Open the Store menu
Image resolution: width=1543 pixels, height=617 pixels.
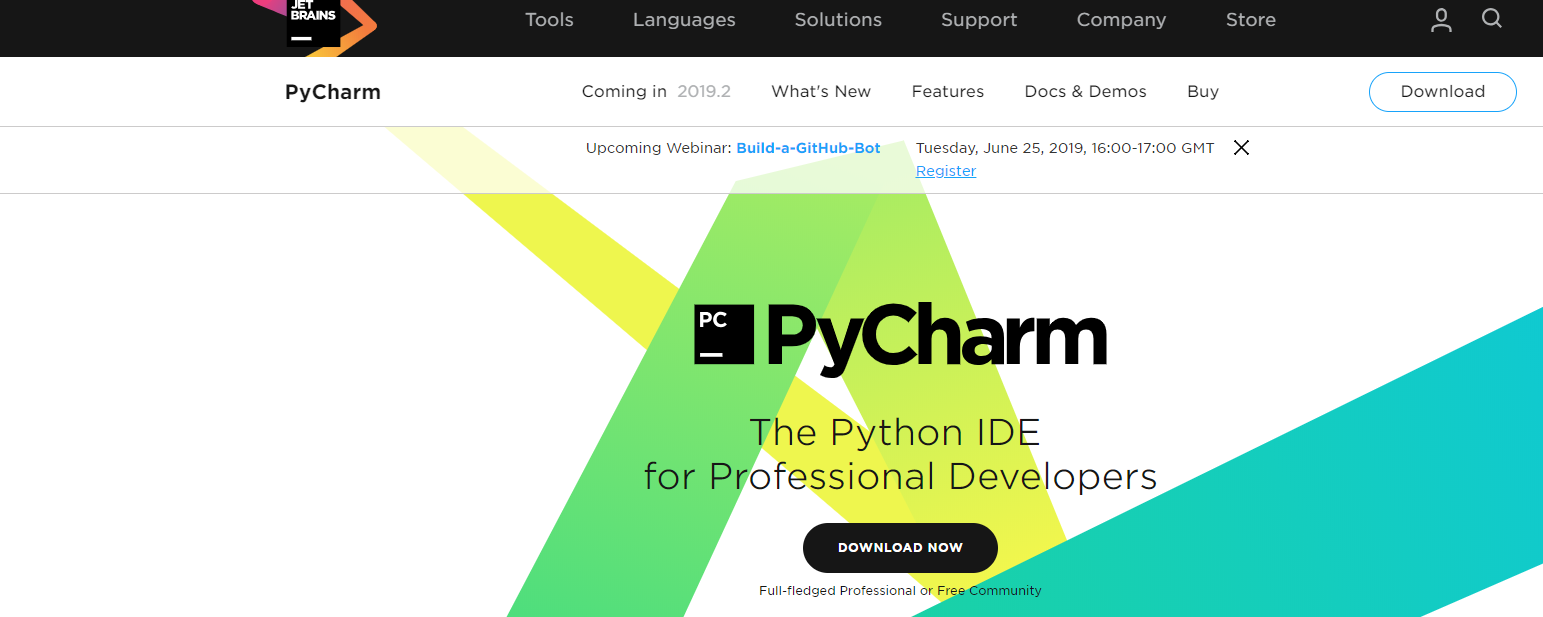[1251, 20]
